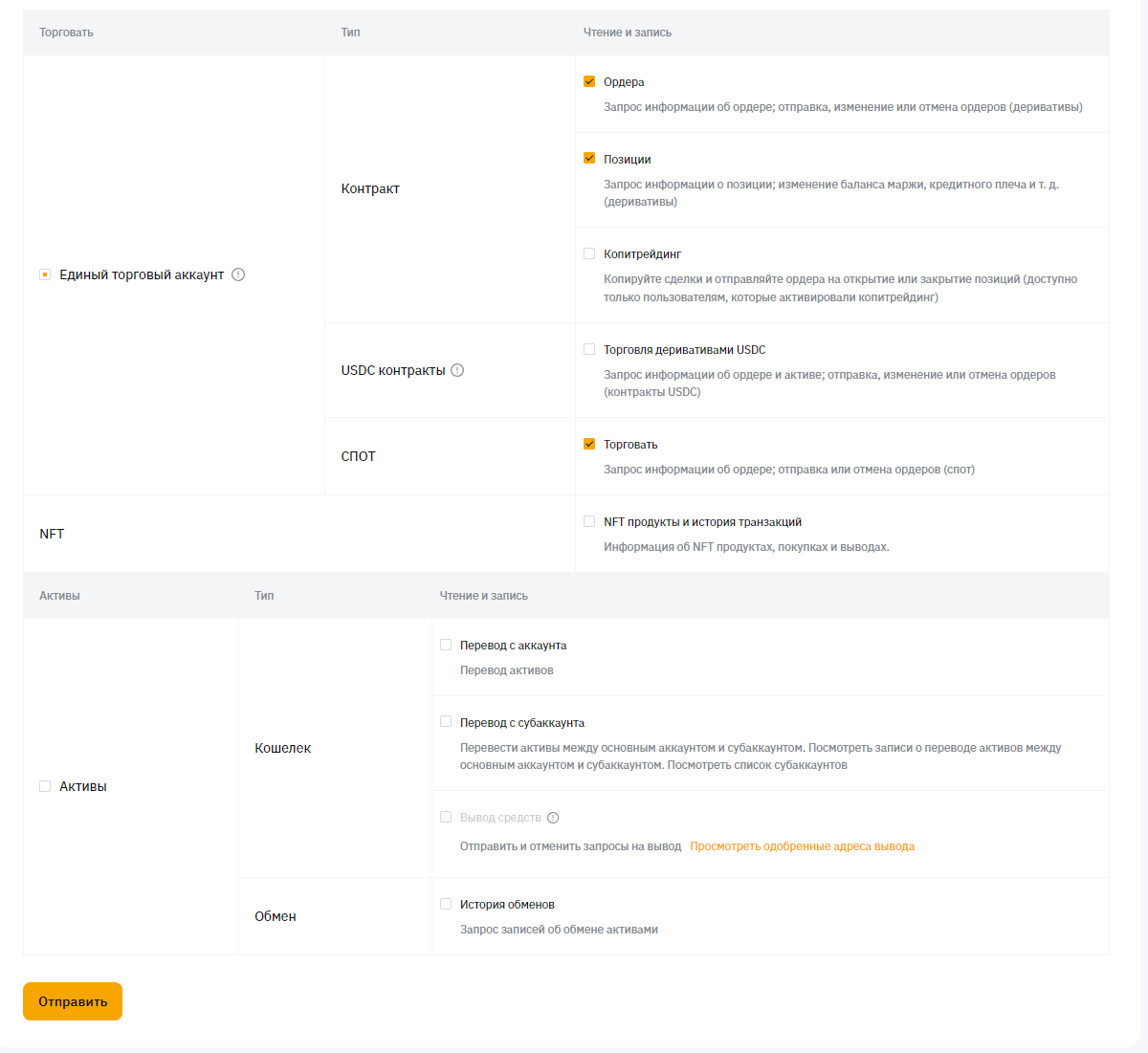Uncheck the СПОТ Торговать checkbox
1148x1053 pixels.
coord(589,444)
